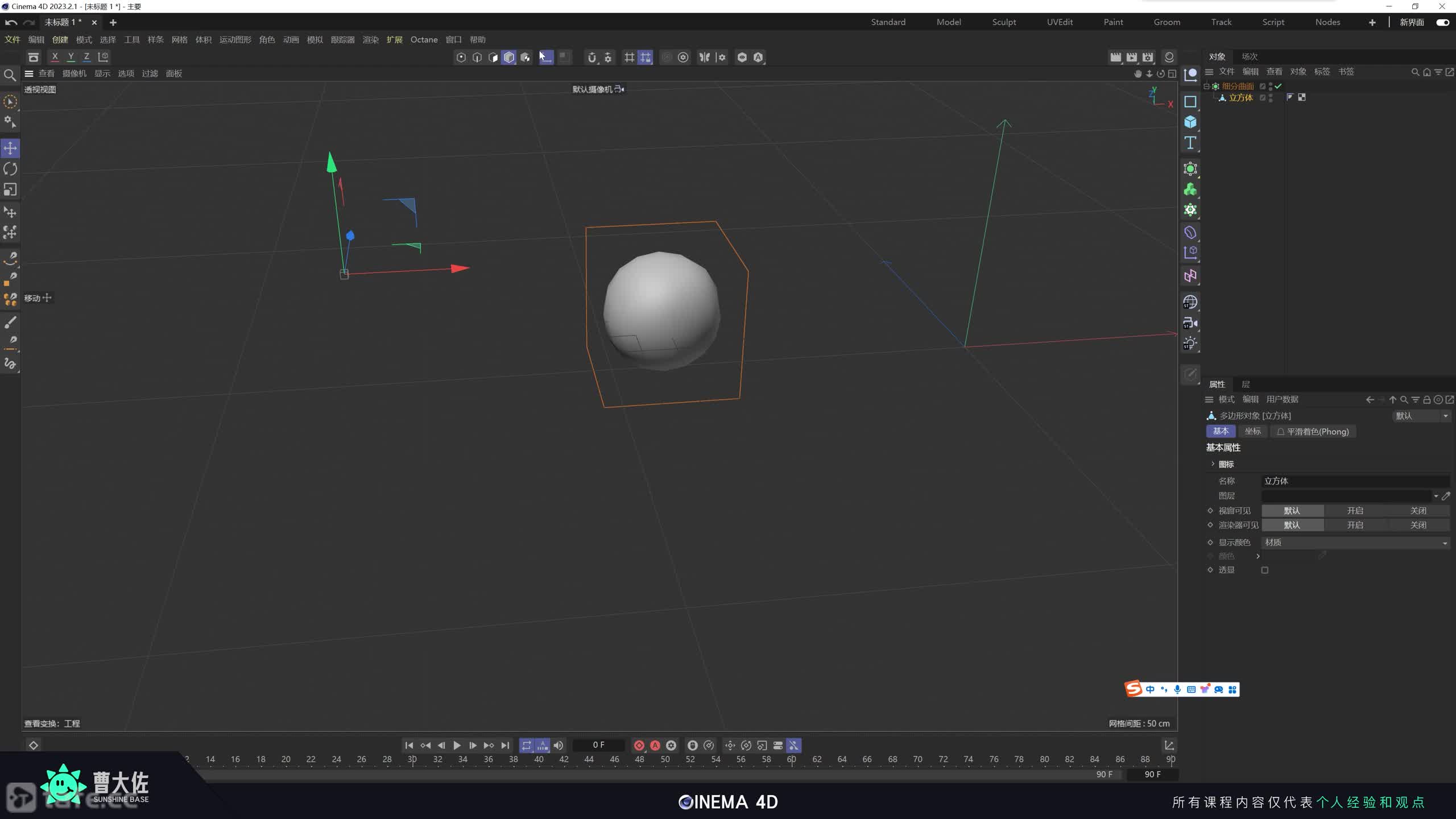Expand the 图标 section
Viewport: 1456px width, 819px height.
point(1213,464)
